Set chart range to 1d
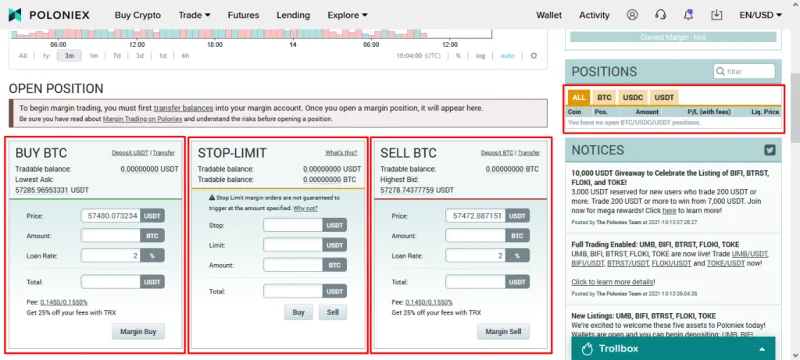800x360 pixels. [162, 56]
